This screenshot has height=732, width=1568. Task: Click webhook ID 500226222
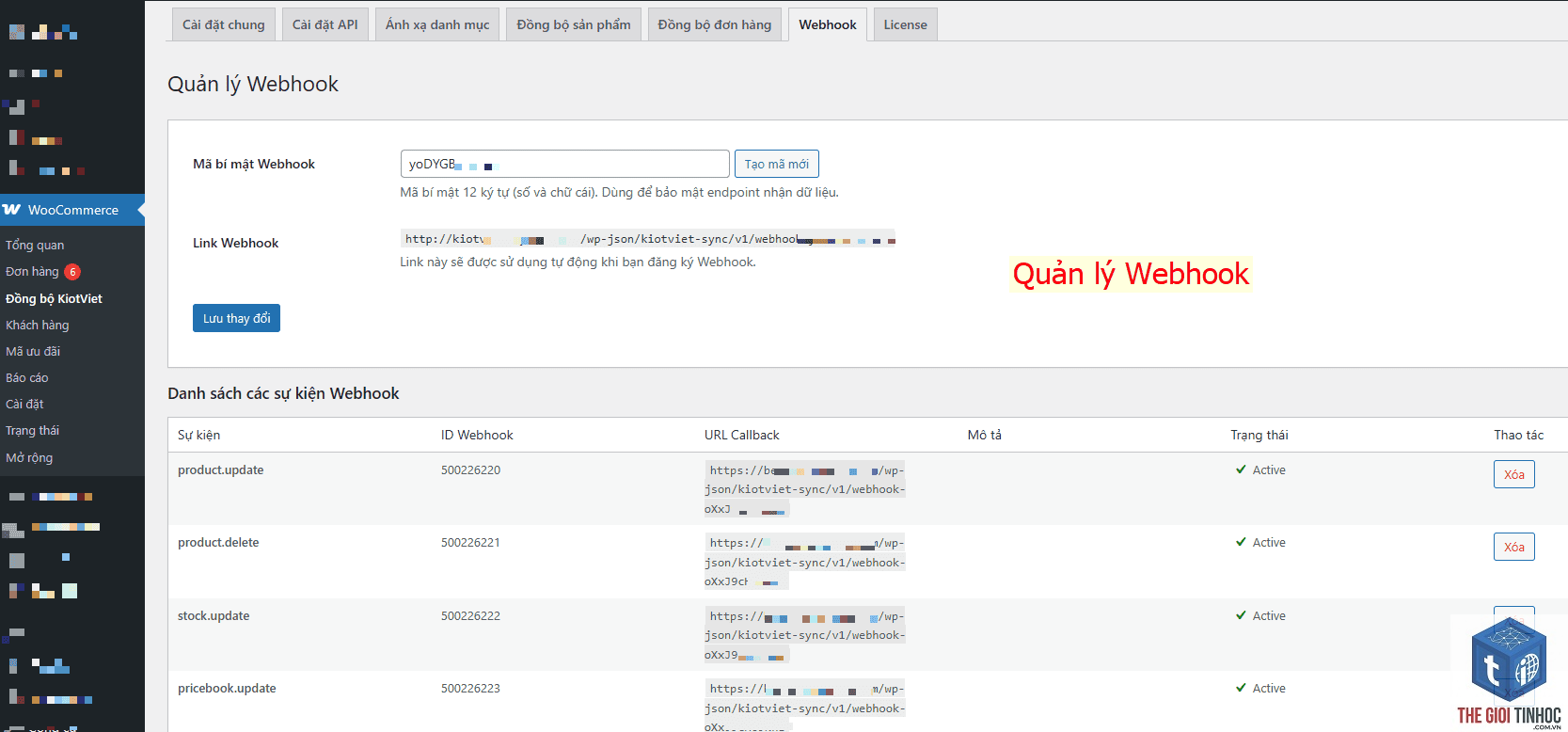point(470,615)
